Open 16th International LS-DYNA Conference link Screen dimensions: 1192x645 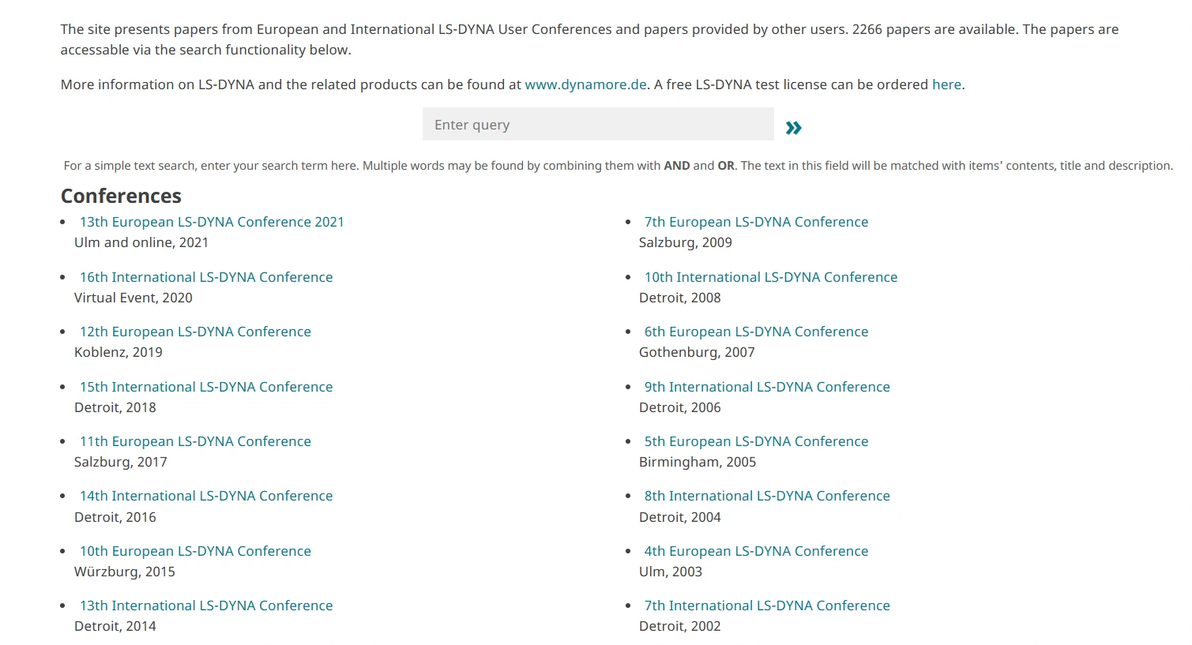point(206,277)
